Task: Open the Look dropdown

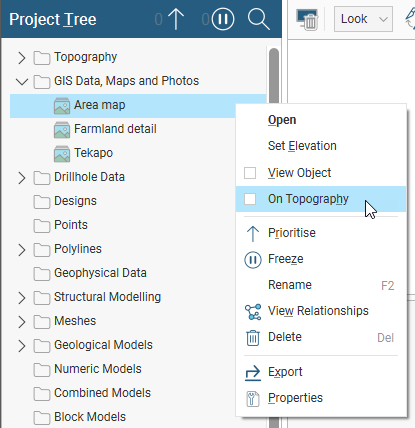Action: click(x=363, y=19)
